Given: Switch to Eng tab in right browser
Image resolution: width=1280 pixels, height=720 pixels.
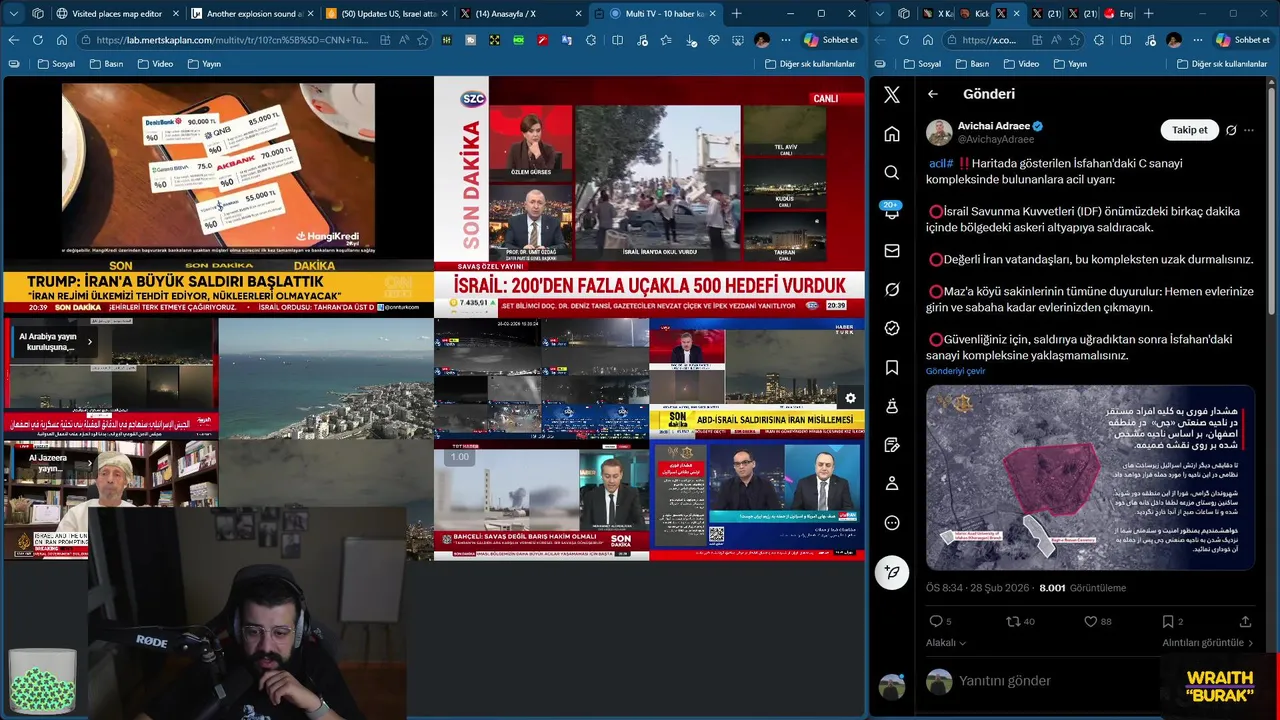Looking at the screenshot, I should click(x=1119, y=13).
